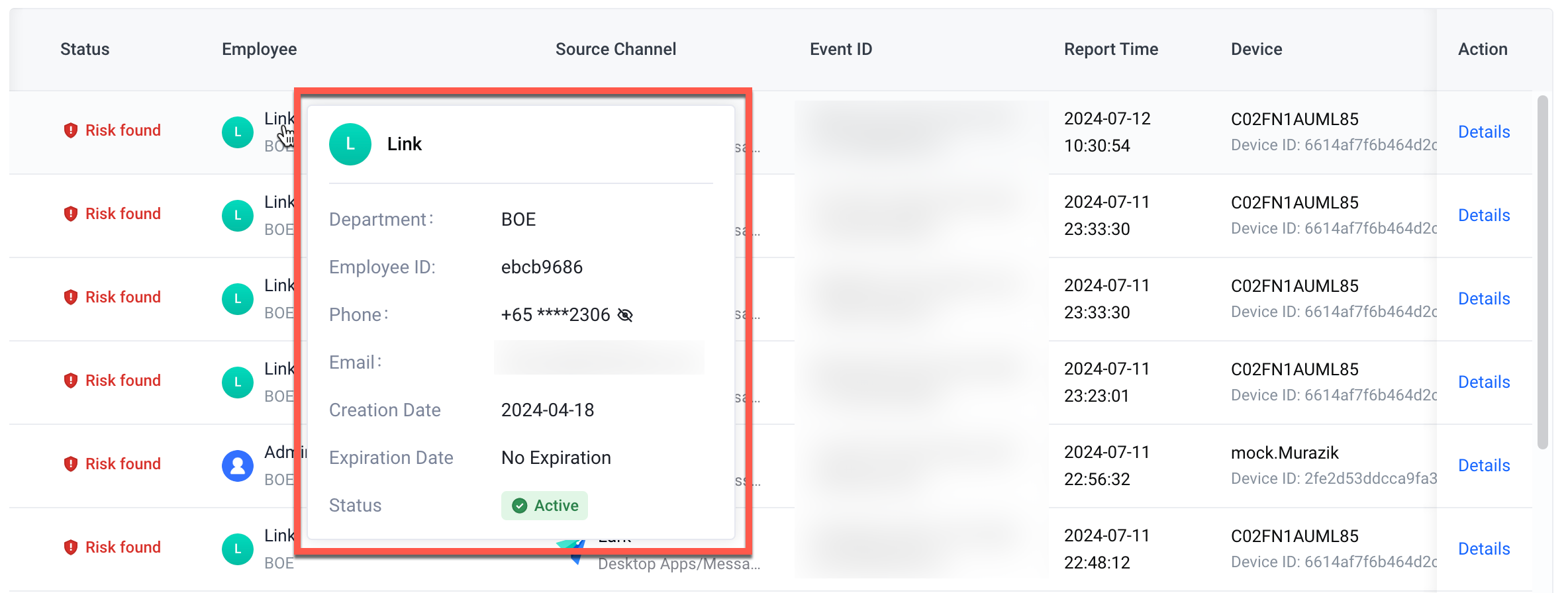1568x593 pixels.
Task: Open Details for the 2024-07-11 22:48:12 event
Action: point(1484,549)
